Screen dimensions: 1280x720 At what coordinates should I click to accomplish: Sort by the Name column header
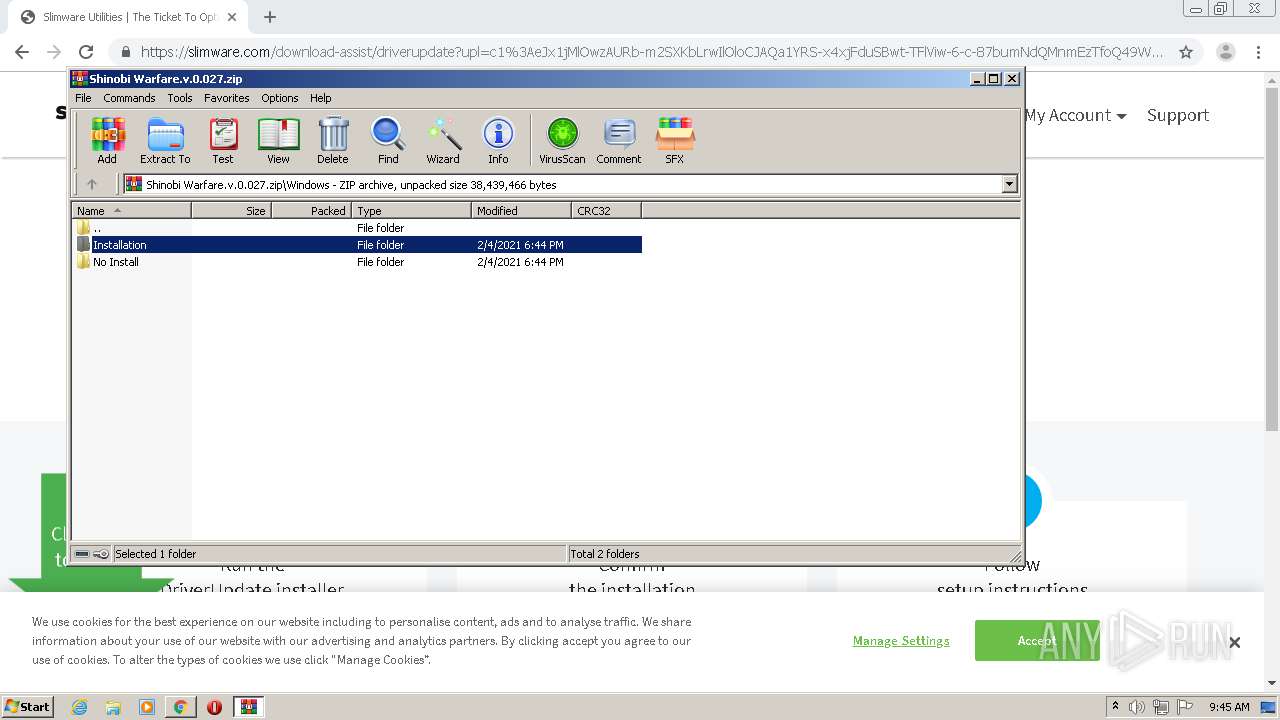pyautogui.click(x=131, y=210)
